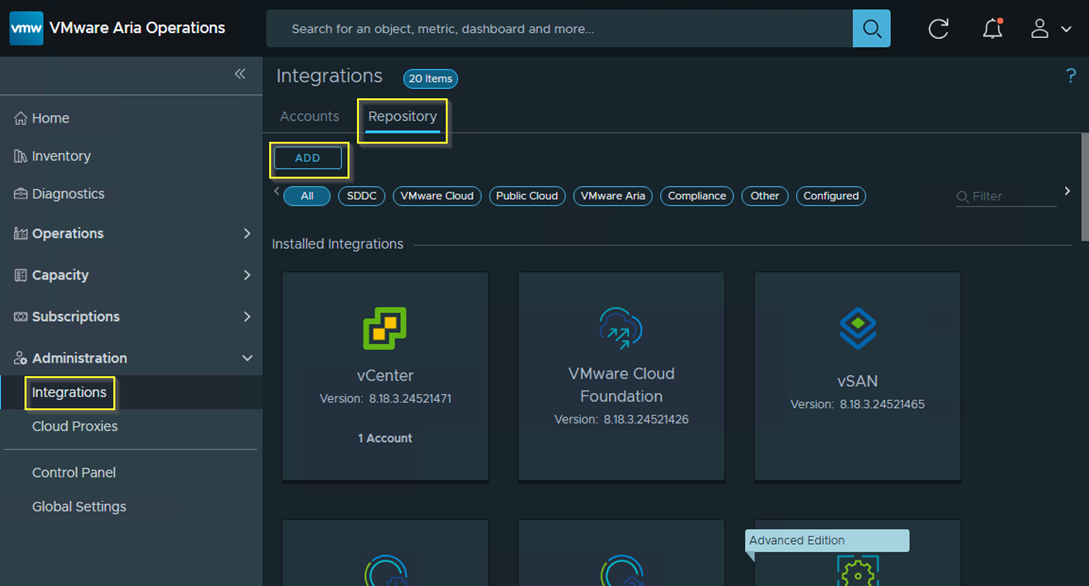Open the VMware Cloud Foundation tile
The image size is (1089, 586).
621,375
